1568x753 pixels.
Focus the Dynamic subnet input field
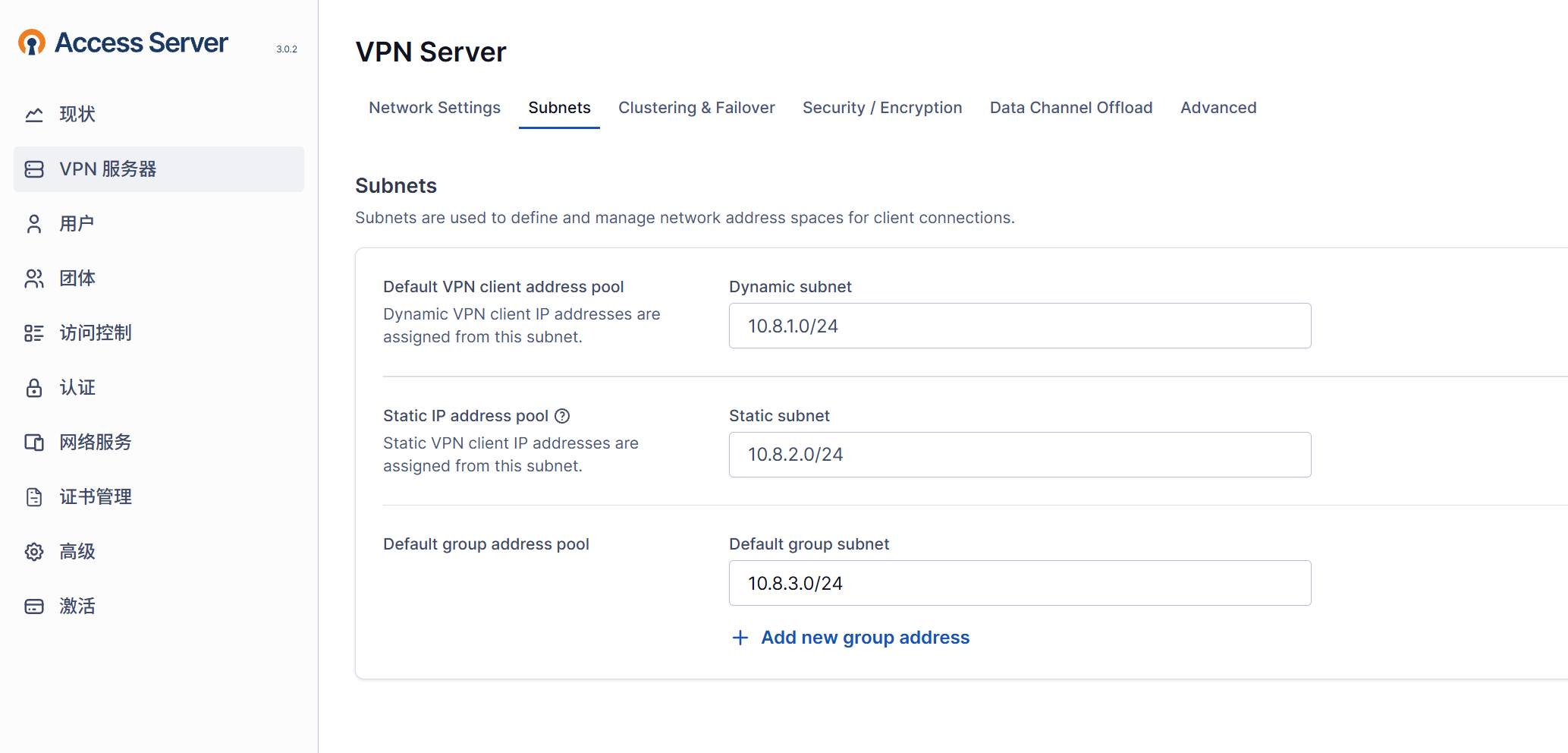tap(1020, 326)
